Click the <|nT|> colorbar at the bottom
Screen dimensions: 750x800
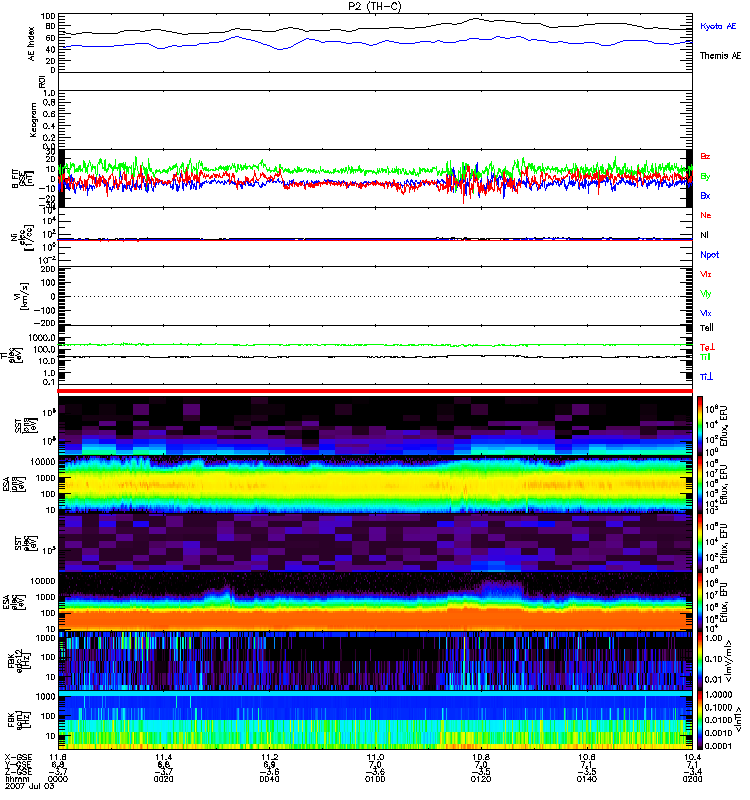click(700, 720)
